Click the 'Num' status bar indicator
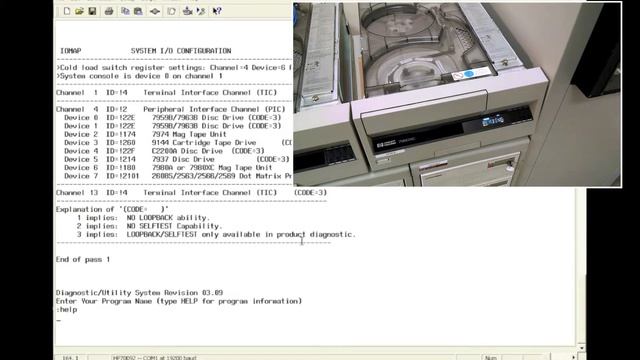The width and height of the screenshot is (640, 360). pyautogui.click(x=491, y=358)
